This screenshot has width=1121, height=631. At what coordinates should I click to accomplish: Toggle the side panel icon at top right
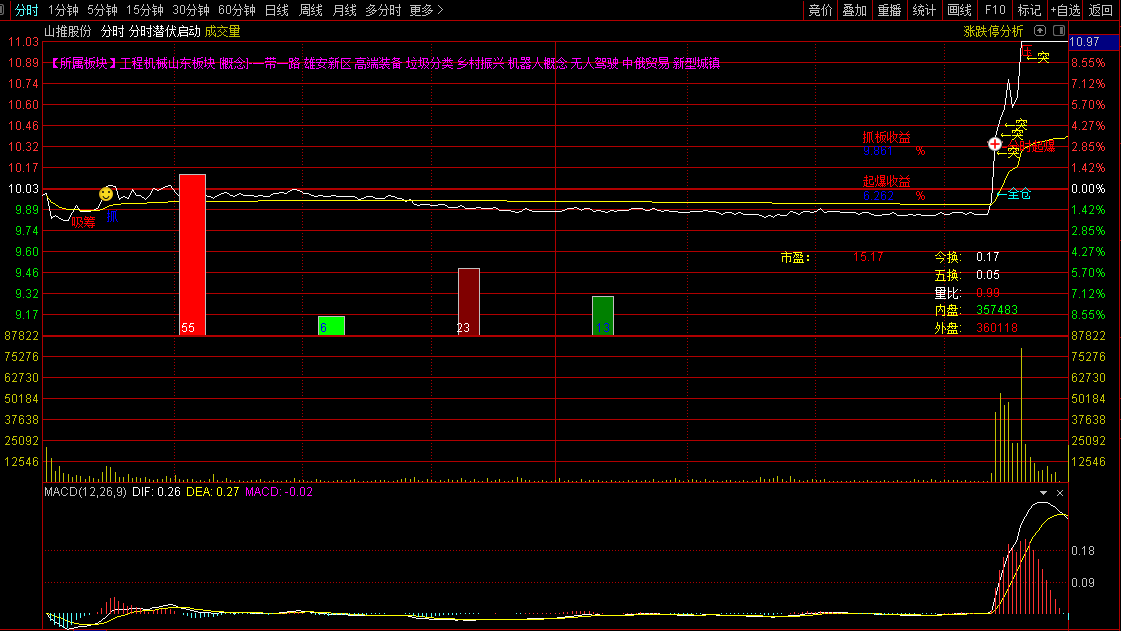[1059, 31]
